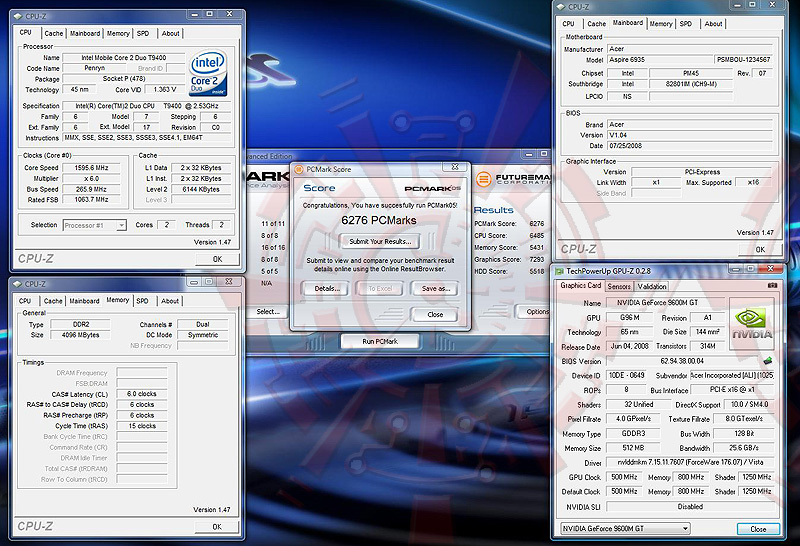
Task: Save the GPU BIOS using the chip icon
Action: [768, 361]
